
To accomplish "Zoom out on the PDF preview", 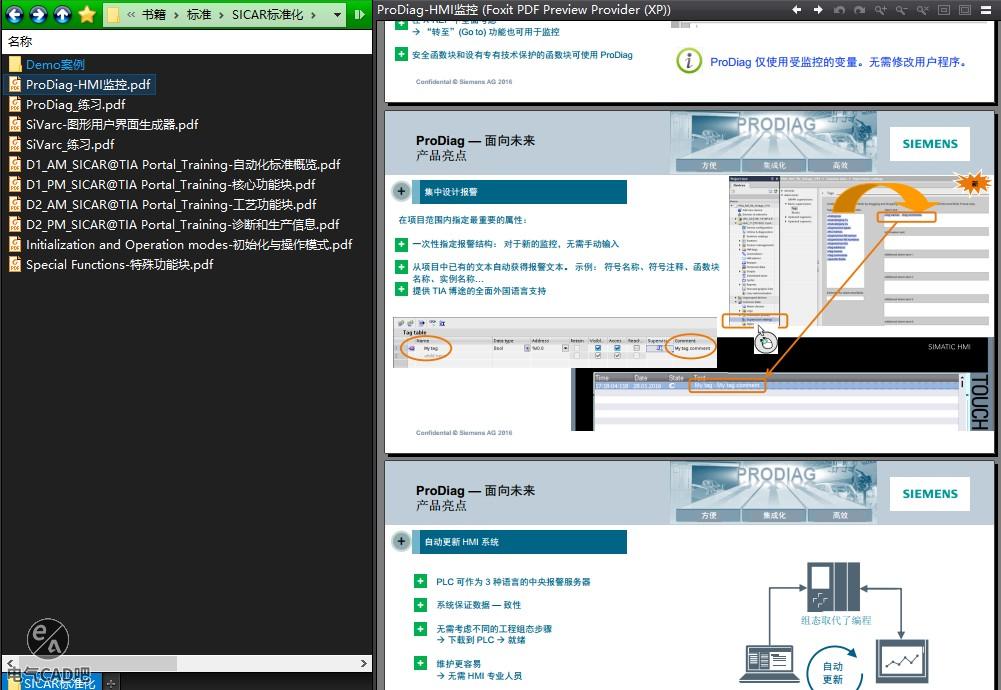I will 902,10.
